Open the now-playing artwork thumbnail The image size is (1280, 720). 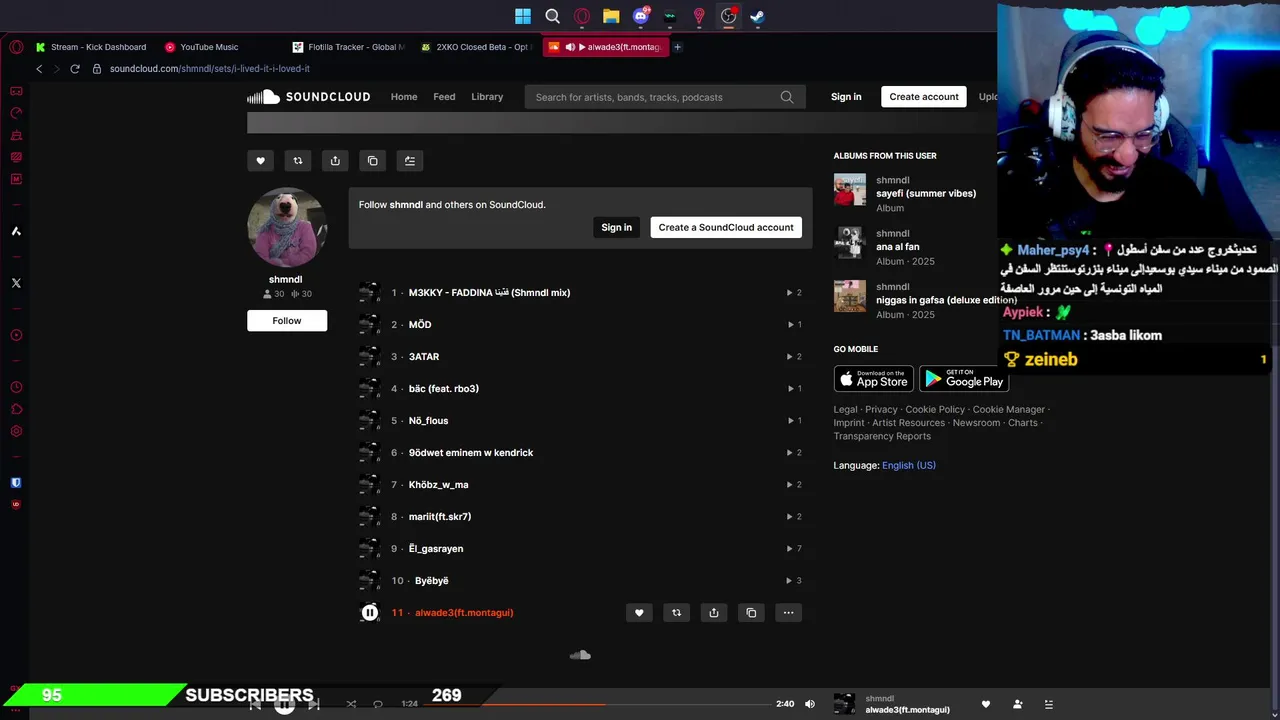(845, 704)
